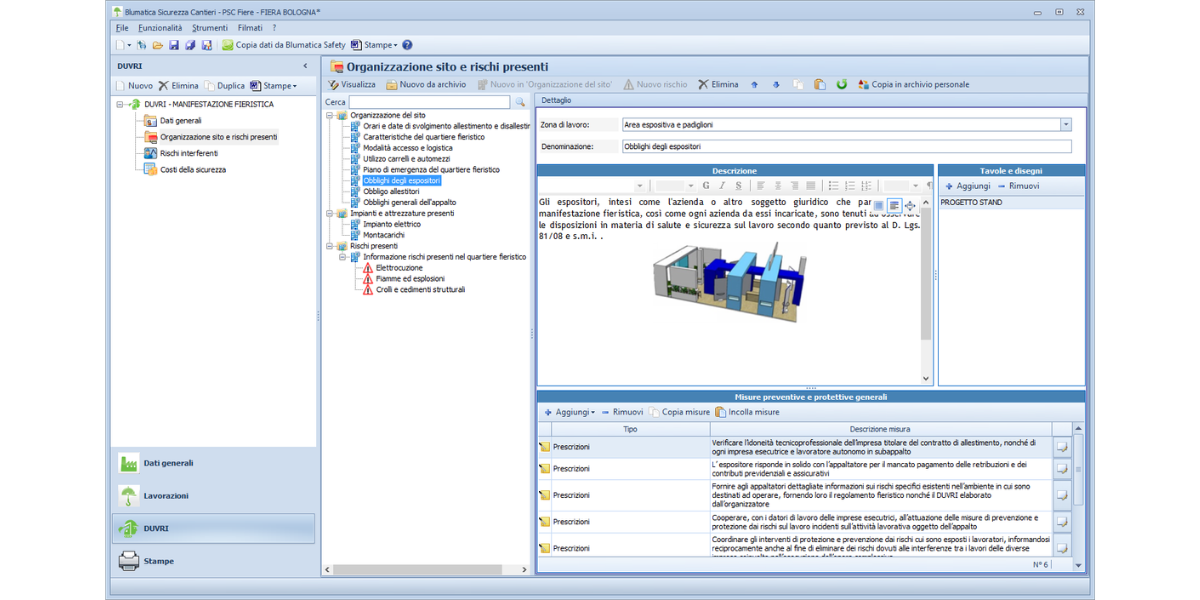Move item up with blue arrow
The image size is (1200, 600).
(754, 85)
